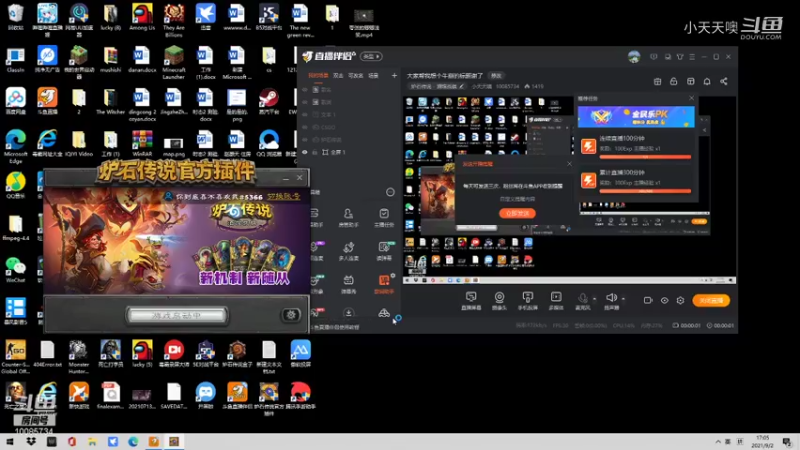Share the stream via share icon
This screenshot has width=800, height=450.
click(x=723, y=82)
